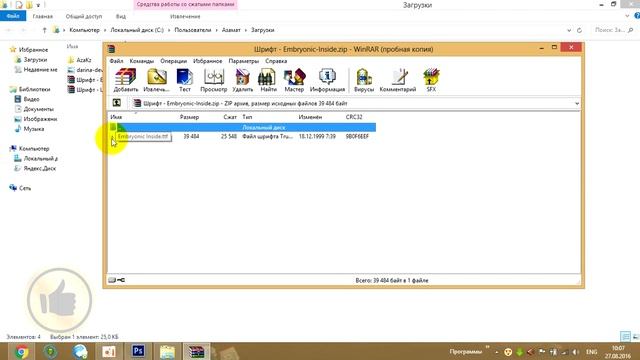This screenshot has width=640, height=360.
Task: Click the Комментарий toolbar icon
Action: coord(398,80)
